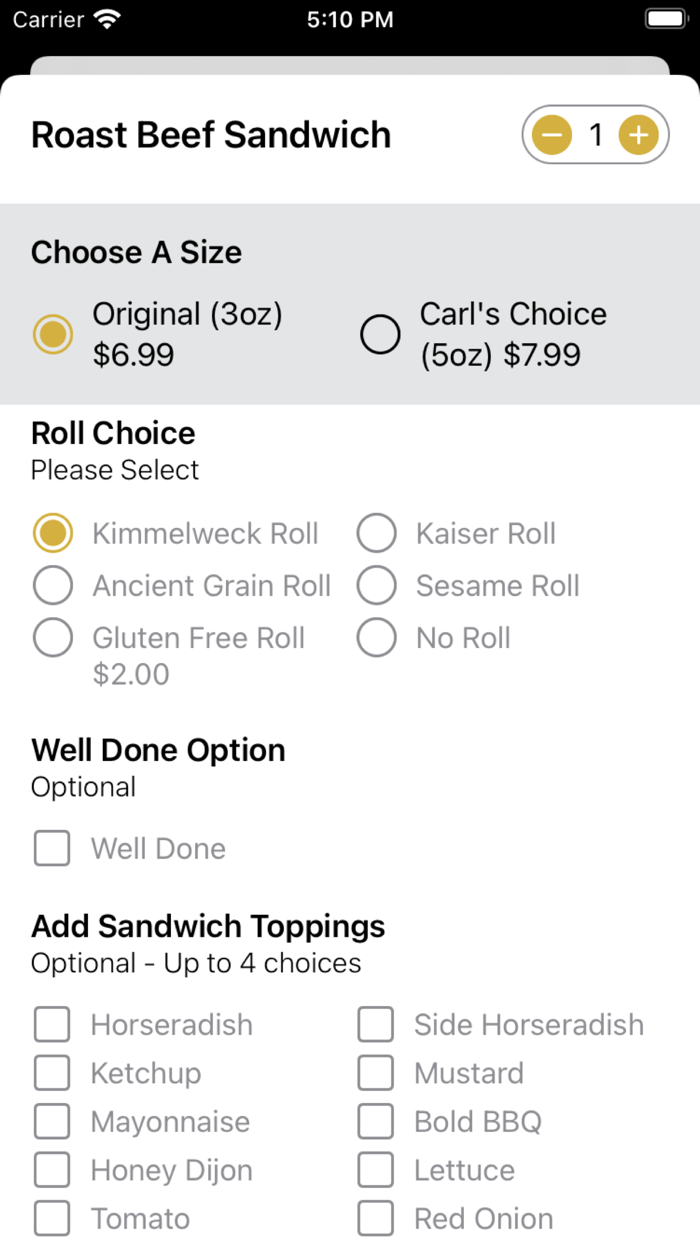Tap the minus quantity button
The width and height of the screenshot is (700, 1244).
coord(552,134)
